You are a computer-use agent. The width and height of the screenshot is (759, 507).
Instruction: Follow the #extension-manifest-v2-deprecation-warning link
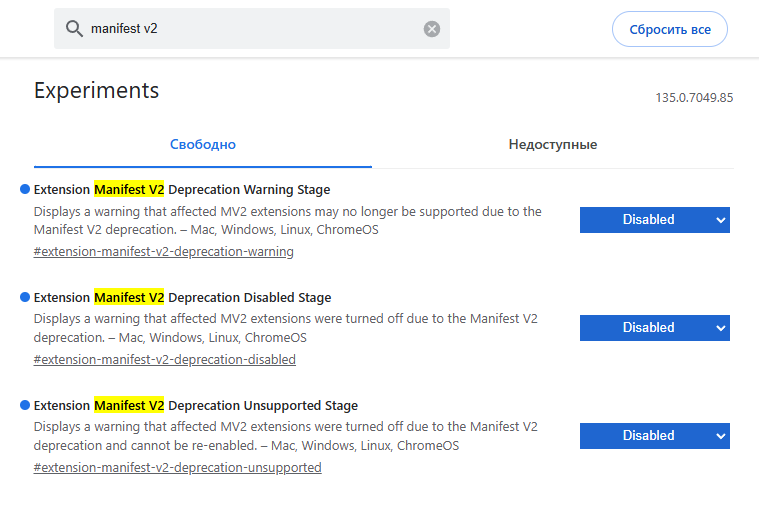tap(164, 252)
